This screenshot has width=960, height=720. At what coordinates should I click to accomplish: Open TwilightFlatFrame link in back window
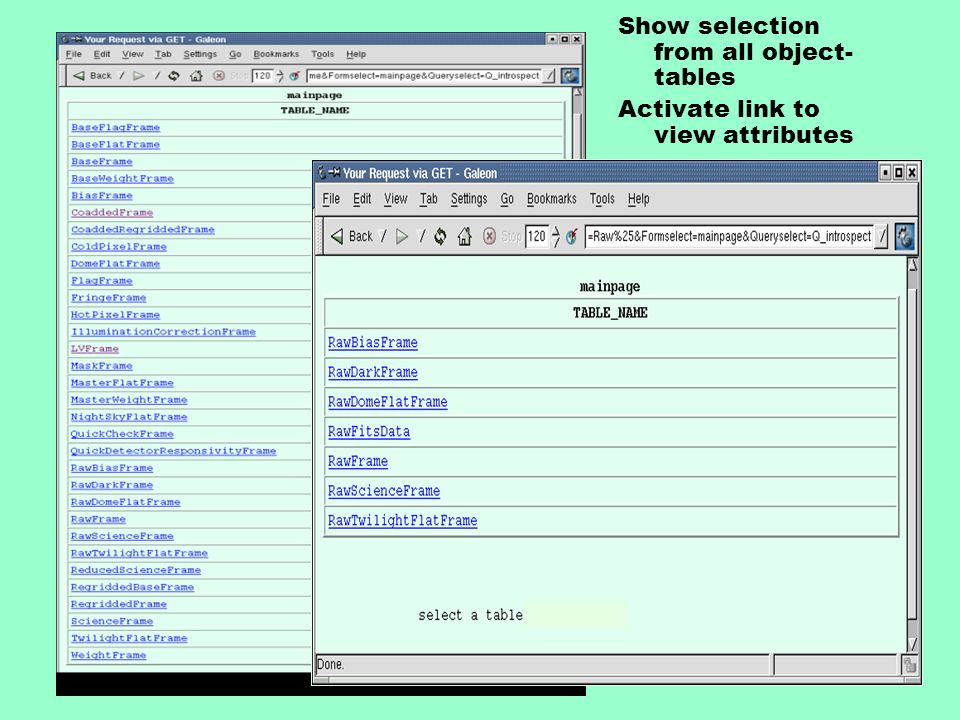129,638
